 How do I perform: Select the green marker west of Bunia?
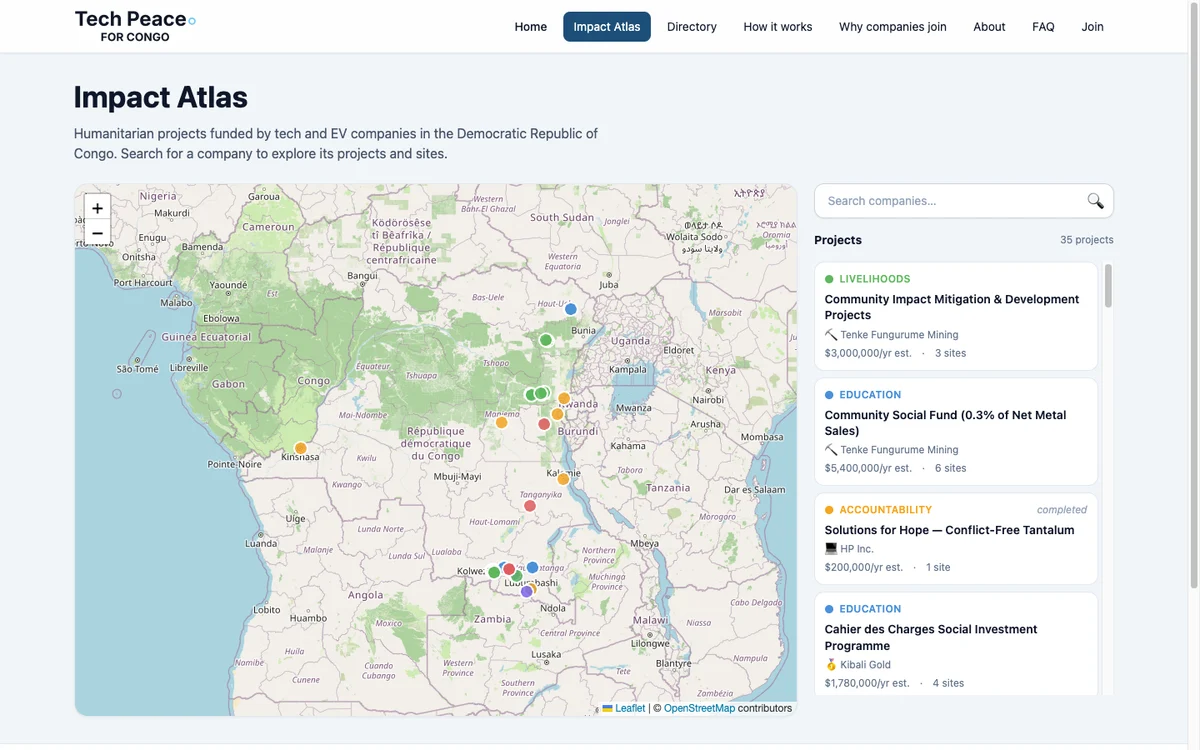(546, 340)
